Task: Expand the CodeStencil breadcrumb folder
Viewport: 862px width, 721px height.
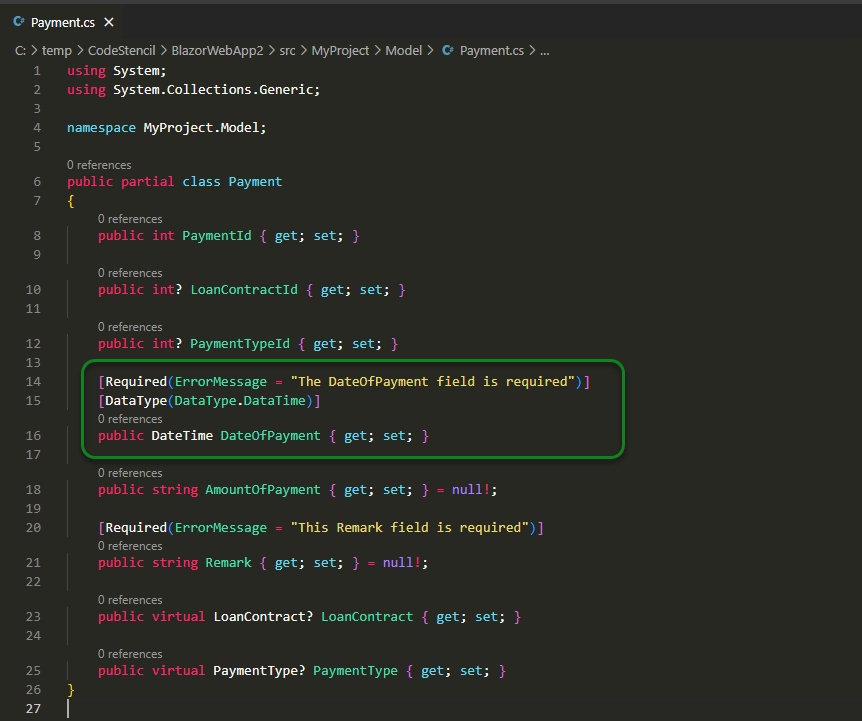Action: coord(122,50)
